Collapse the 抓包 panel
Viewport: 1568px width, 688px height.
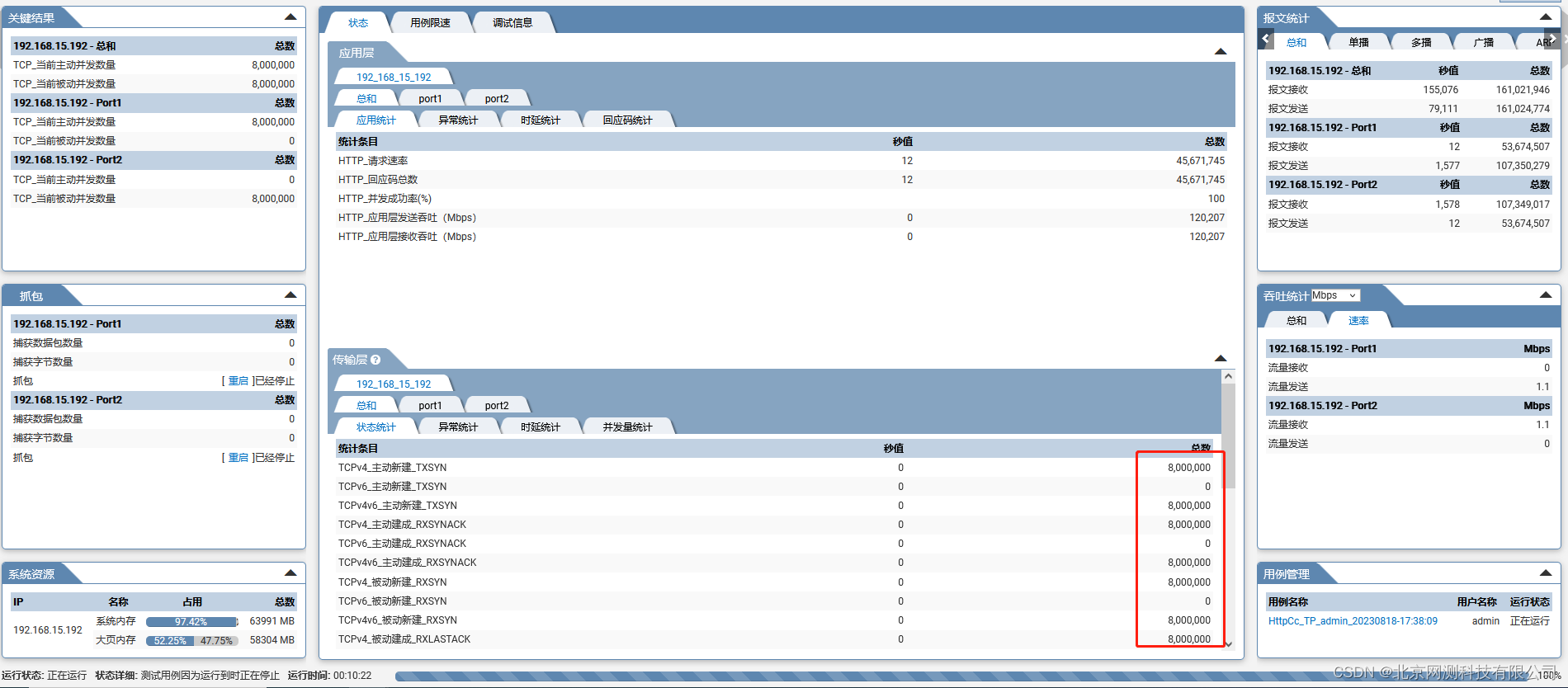(290, 295)
